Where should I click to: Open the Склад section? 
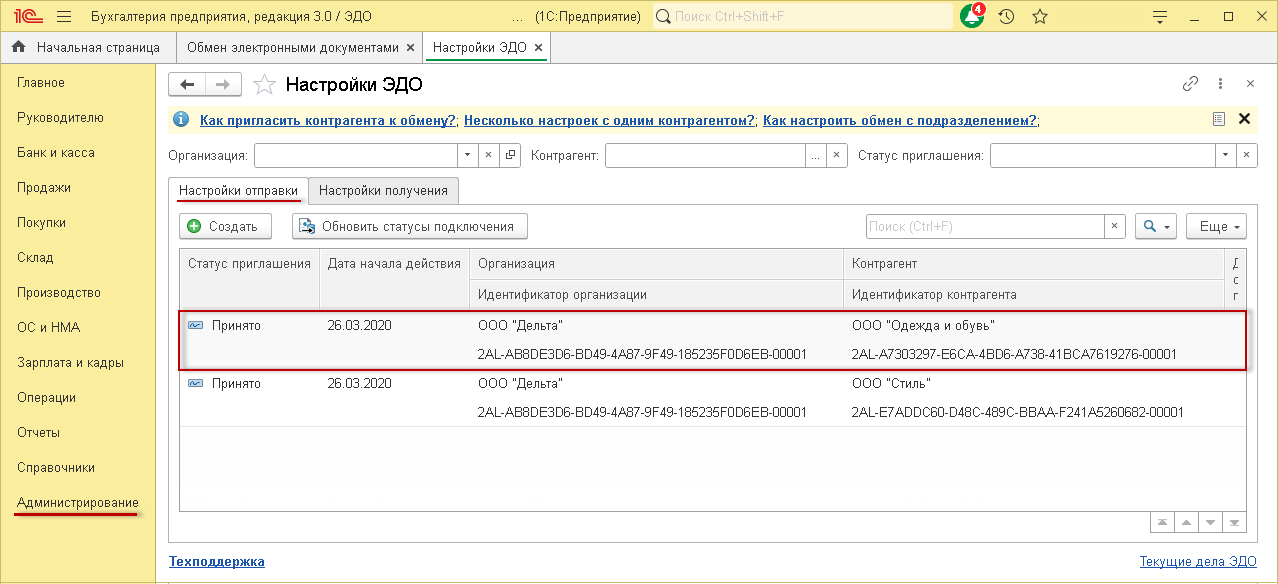(35, 258)
